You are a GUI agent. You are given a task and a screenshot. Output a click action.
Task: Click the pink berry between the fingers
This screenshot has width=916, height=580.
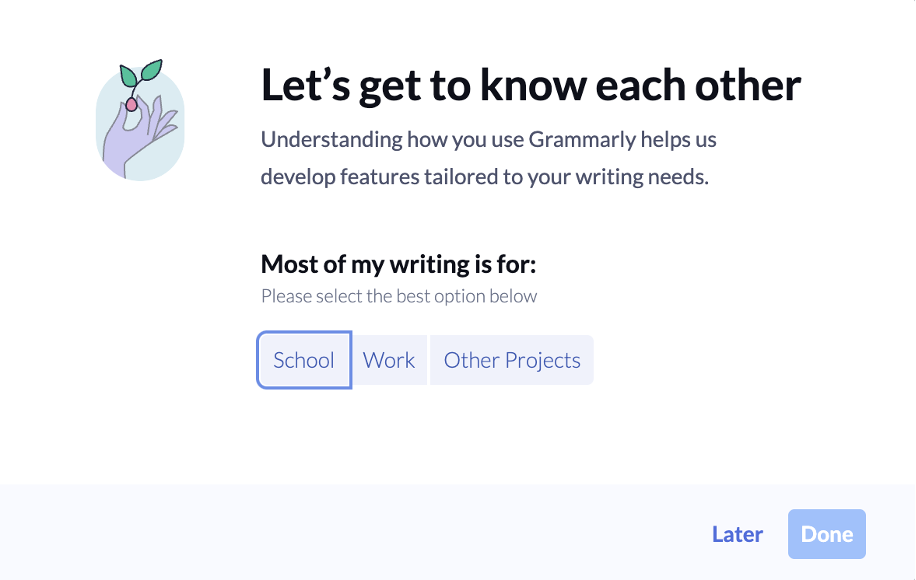pyautogui.click(x=131, y=103)
